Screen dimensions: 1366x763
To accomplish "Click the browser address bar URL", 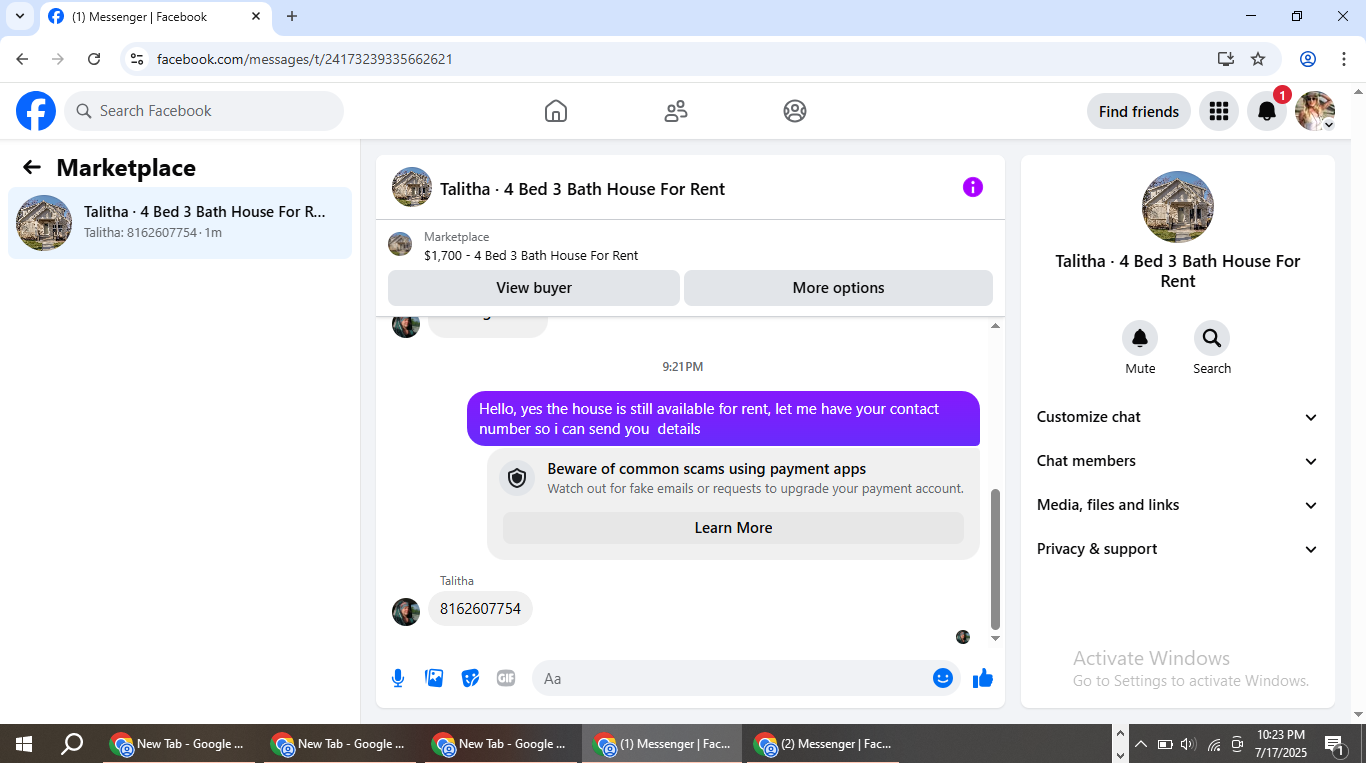I will coord(305,59).
